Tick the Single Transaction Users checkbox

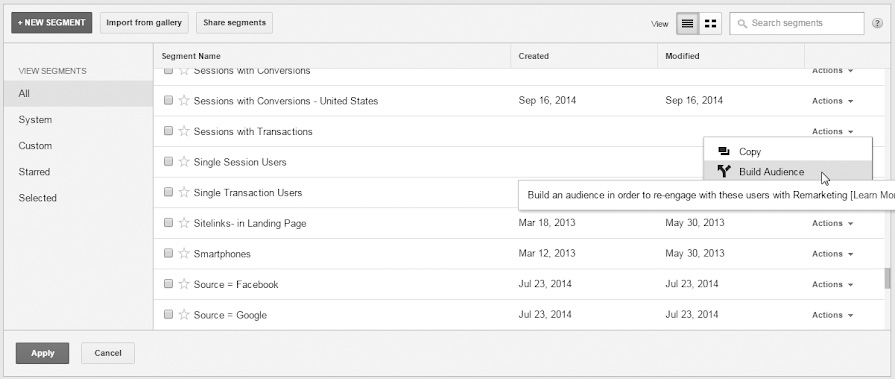168,192
